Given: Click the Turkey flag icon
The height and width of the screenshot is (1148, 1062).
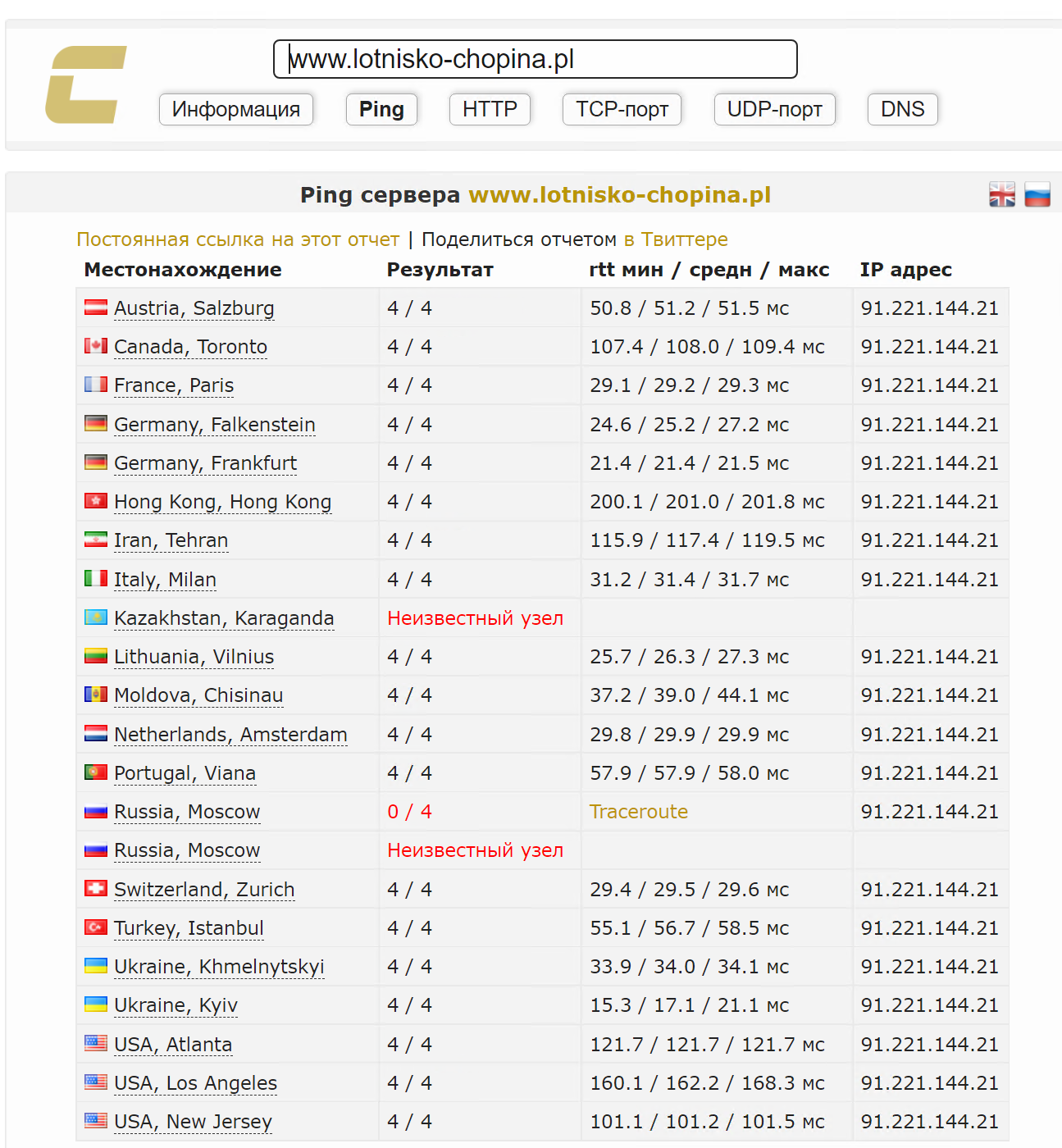Looking at the screenshot, I should pos(96,927).
